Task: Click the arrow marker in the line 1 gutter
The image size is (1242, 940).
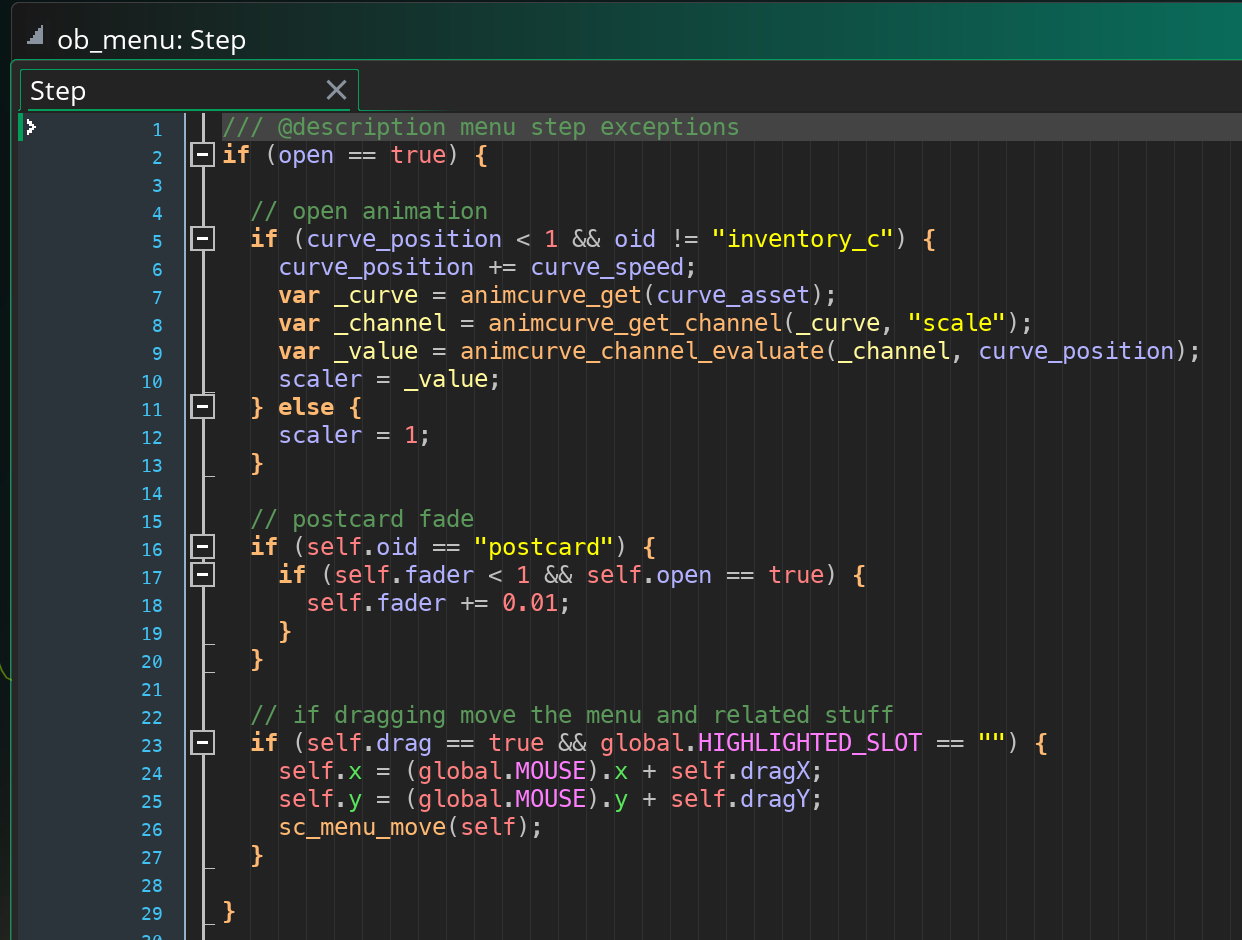Action: click(31, 126)
